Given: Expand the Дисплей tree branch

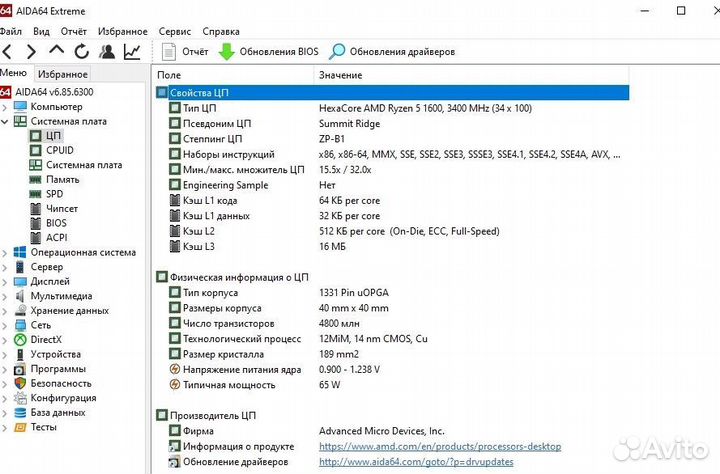Looking at the screenshot, I should (5, 282).
